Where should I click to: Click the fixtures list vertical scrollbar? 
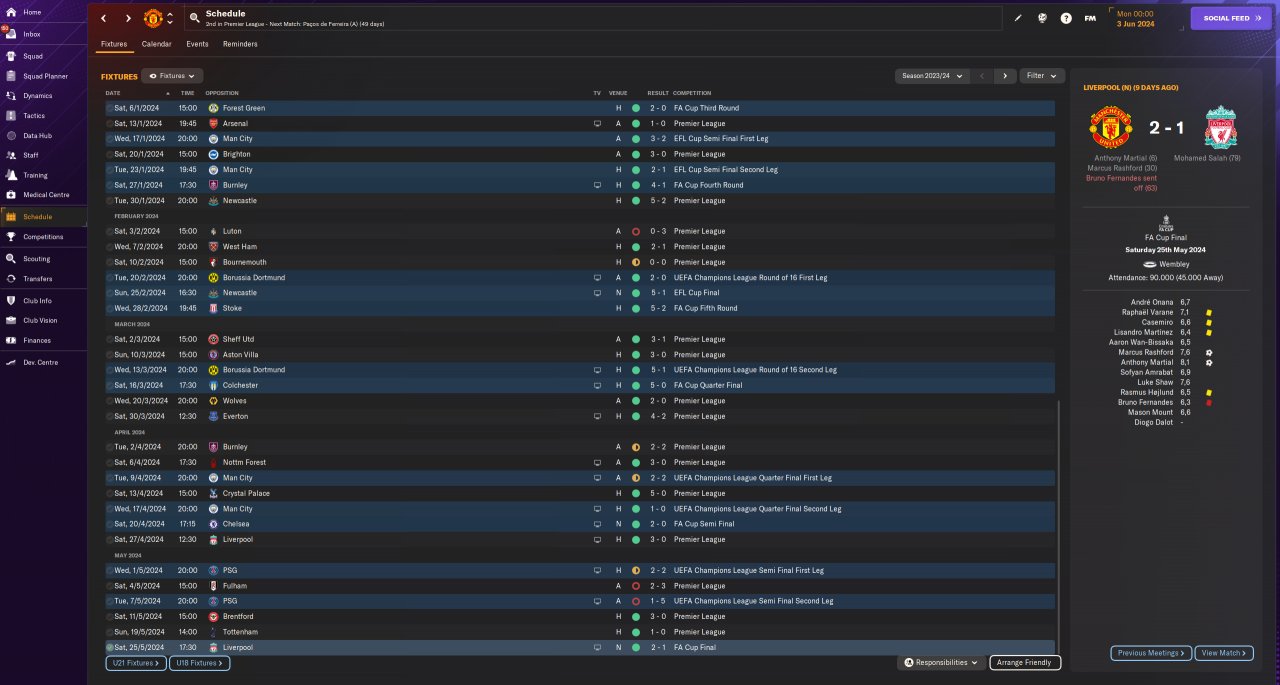click(1057, 528)
